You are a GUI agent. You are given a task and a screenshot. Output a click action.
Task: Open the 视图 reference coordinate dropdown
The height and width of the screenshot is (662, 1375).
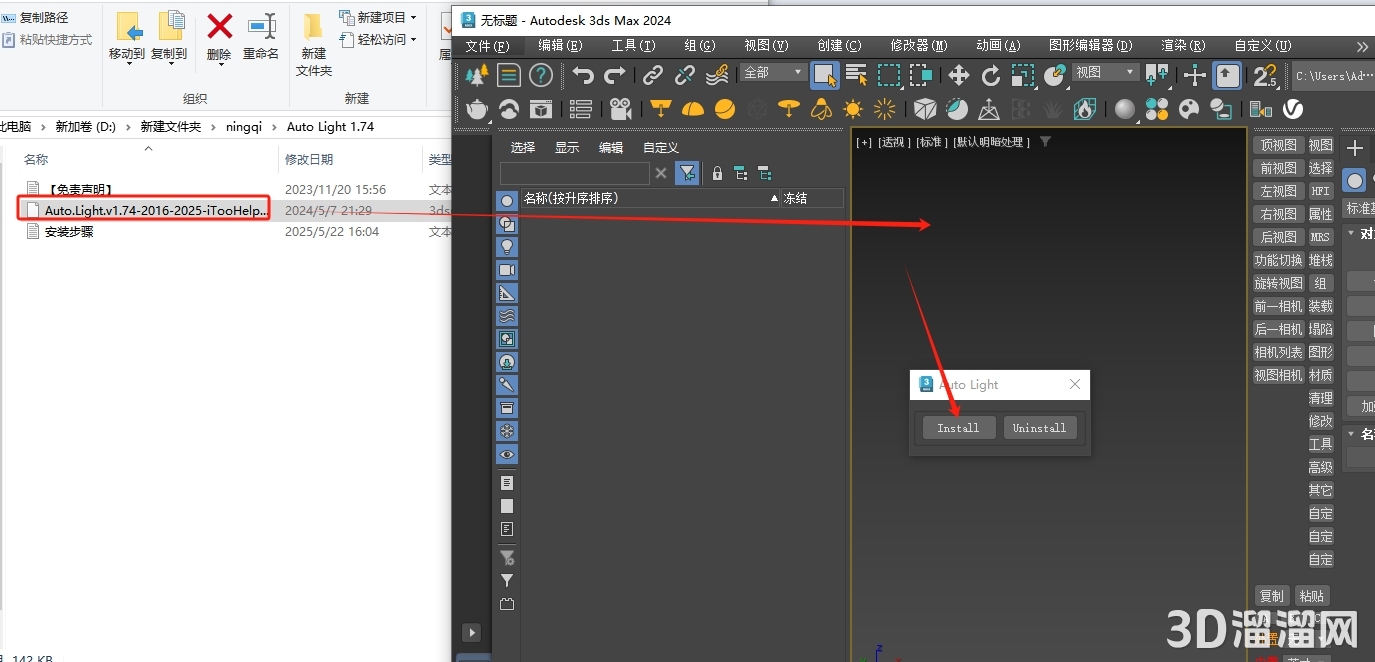click(x=1105, y=72)
